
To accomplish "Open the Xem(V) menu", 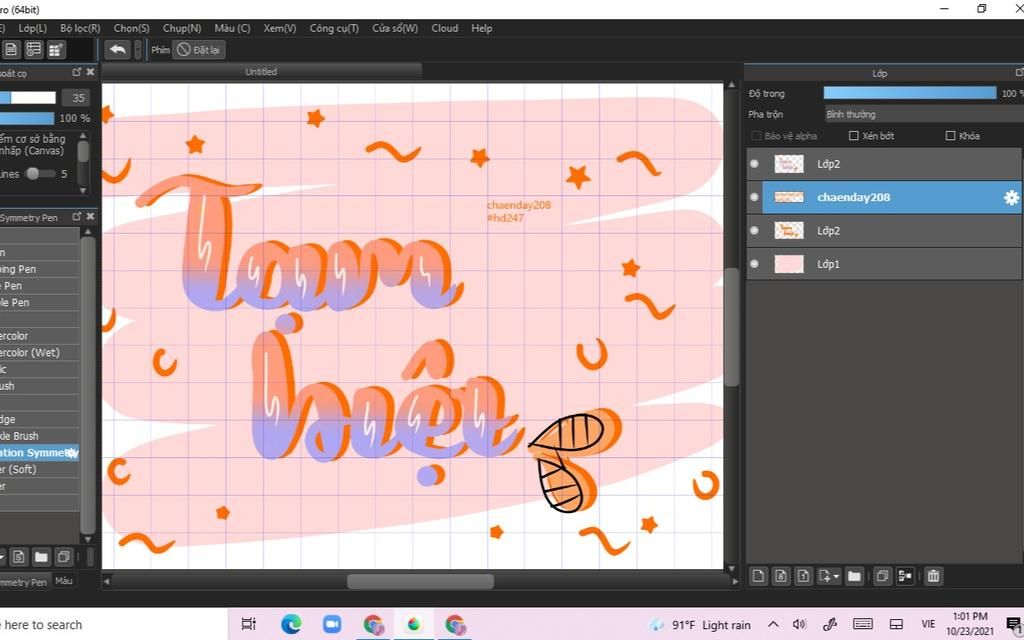I will 280,28.
